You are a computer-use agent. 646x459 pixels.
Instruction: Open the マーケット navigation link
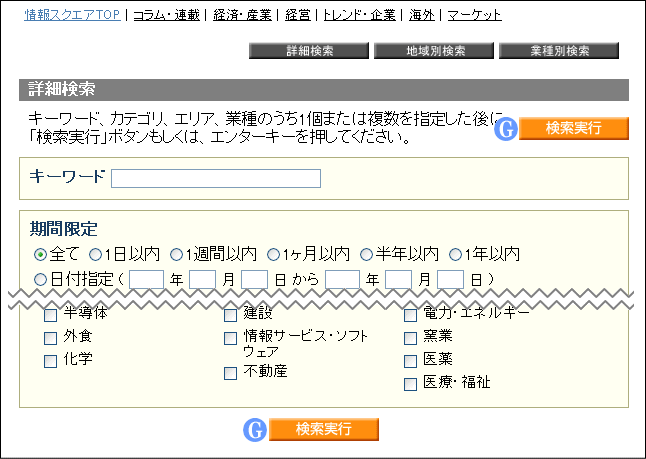coord(475,15)
